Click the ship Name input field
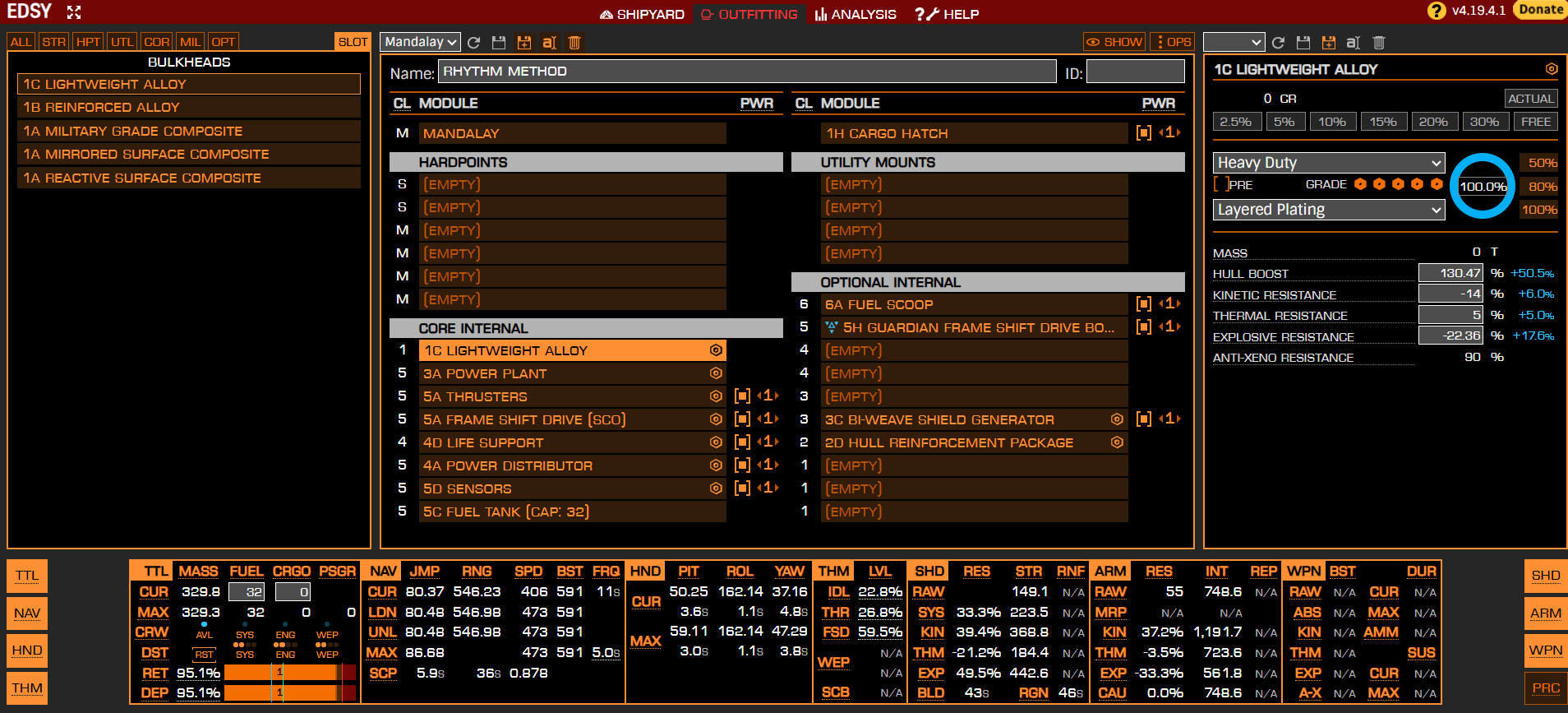This screenshot has height=713, width=1568. (746, 72)
